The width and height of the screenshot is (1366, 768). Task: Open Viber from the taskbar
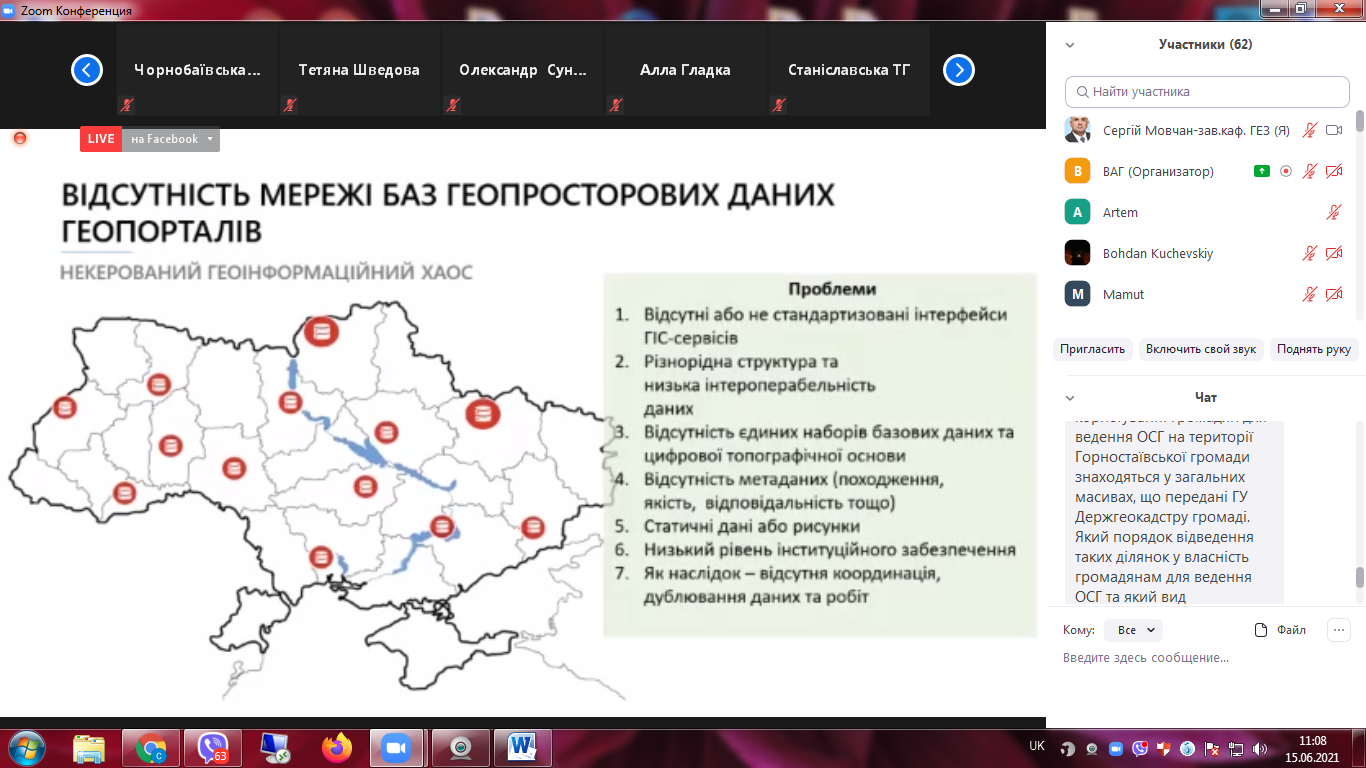point(213,748)
